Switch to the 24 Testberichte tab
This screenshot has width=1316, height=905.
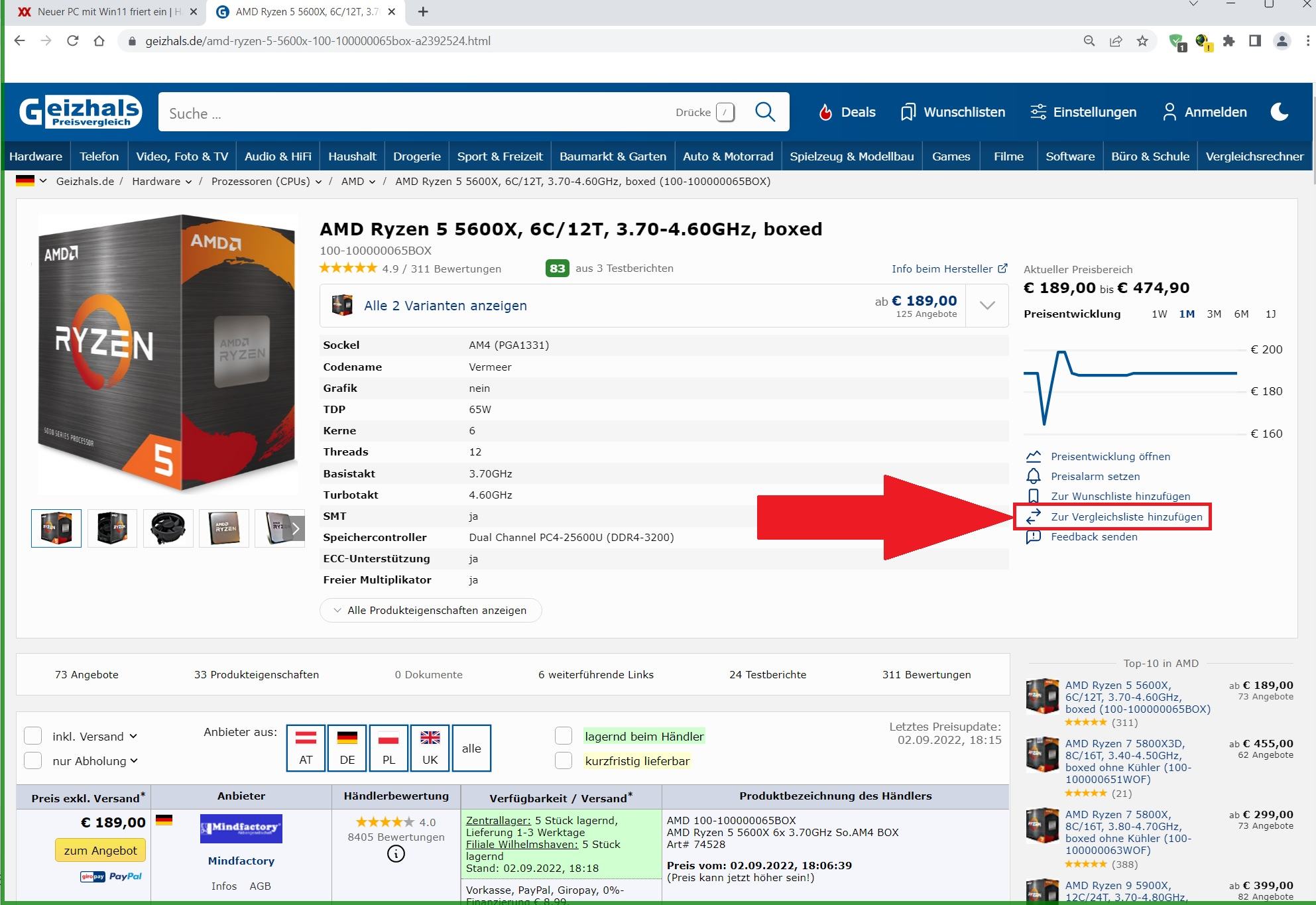click(x=768, y=674)
